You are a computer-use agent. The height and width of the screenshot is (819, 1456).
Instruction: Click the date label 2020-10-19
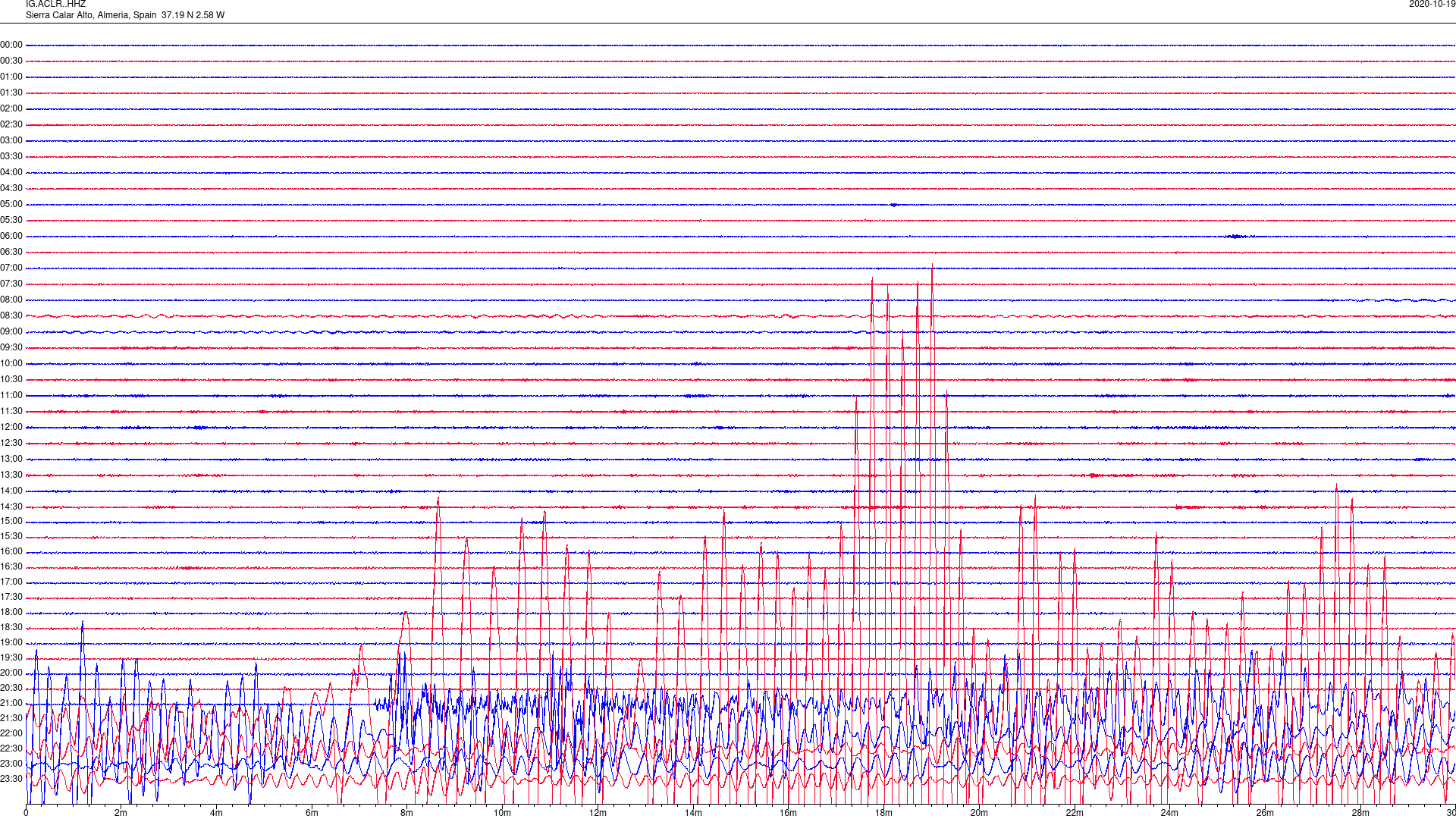click(x=1432, y=4)
